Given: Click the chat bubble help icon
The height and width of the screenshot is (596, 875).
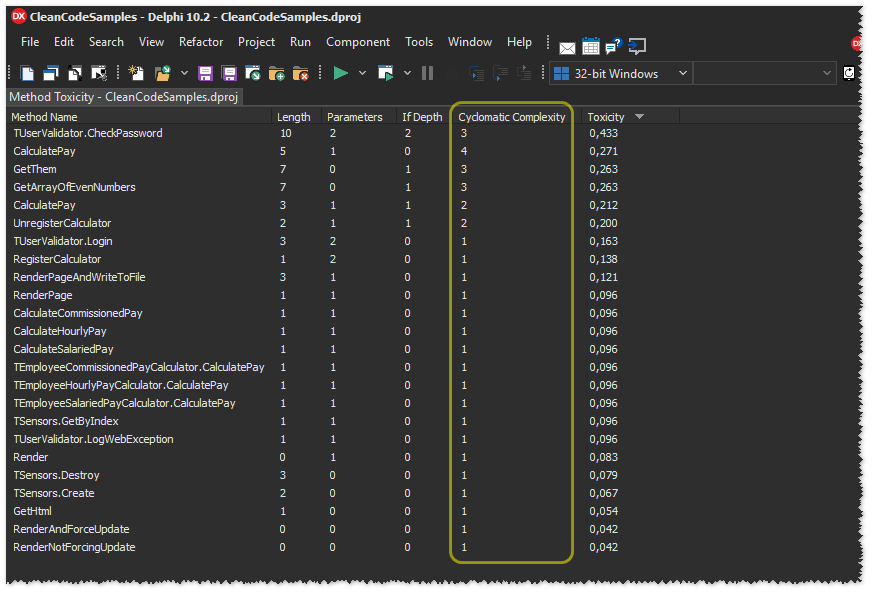Looking at the screenshot, I should point(613,46).
